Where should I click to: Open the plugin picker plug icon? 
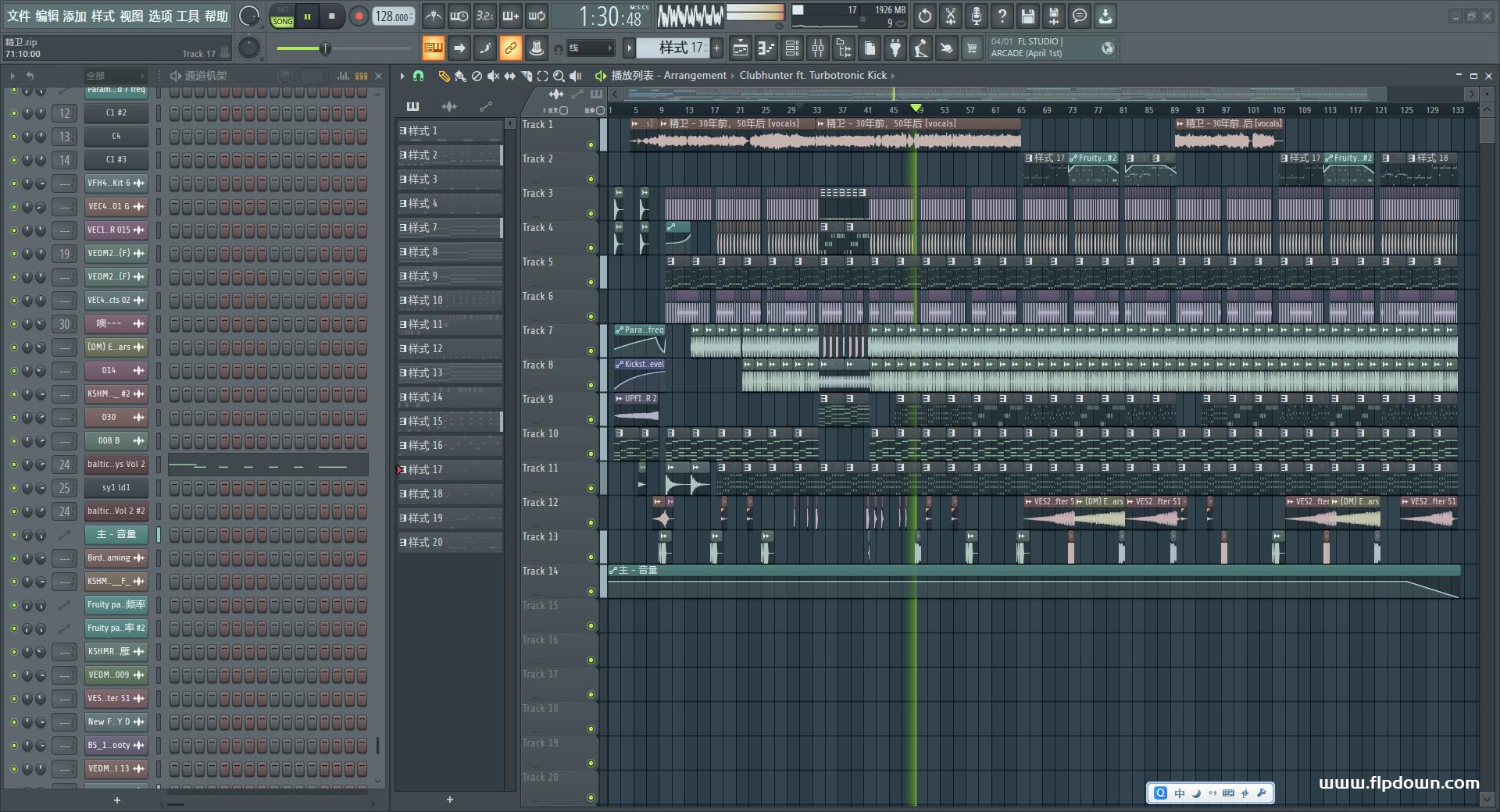pyautogui.click(x=895, y=48)
